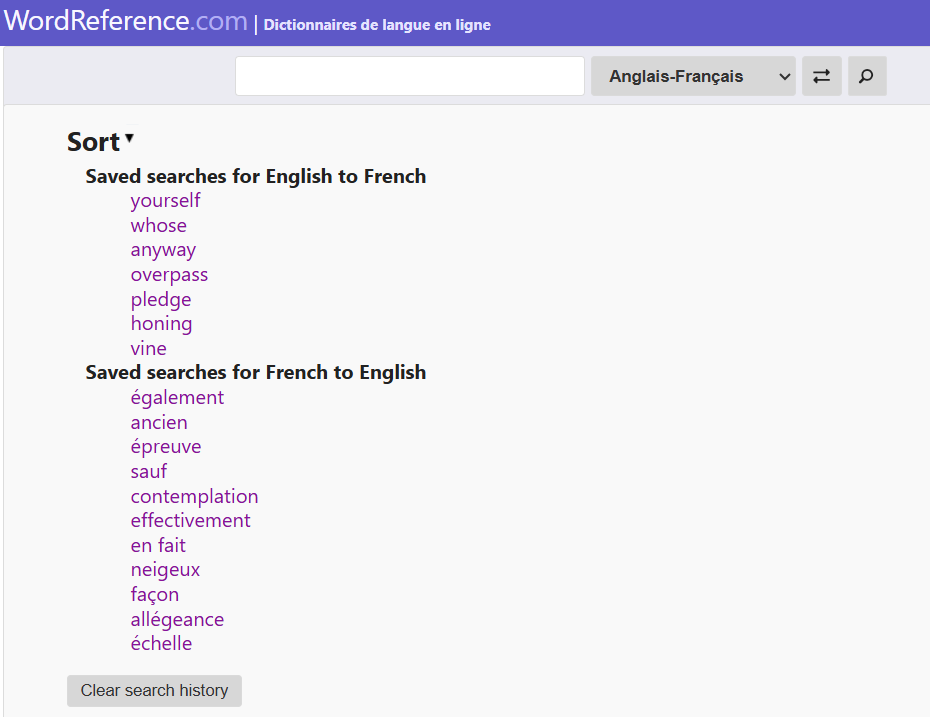
Task: Open the 'contemplation' saved search
Action: click(x=194, y=497)
